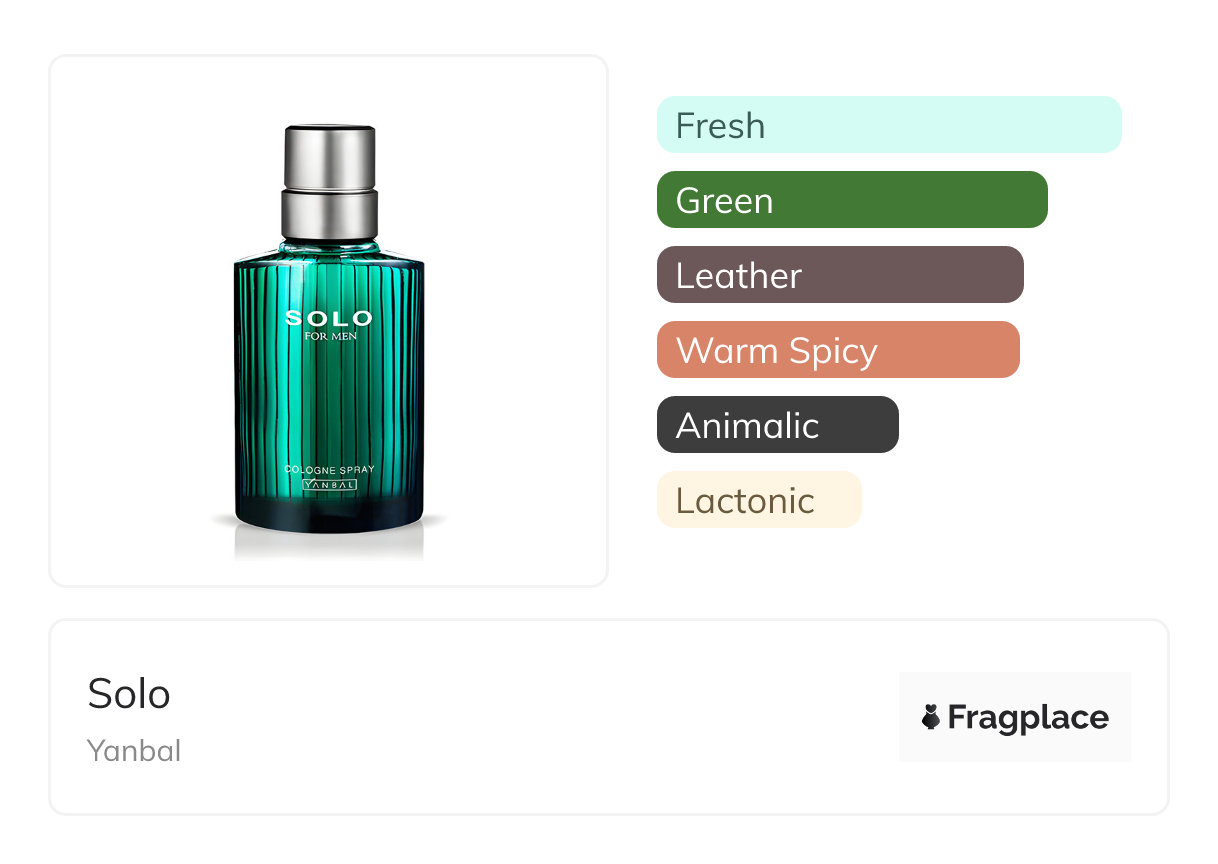Click the Warm Spicy label text
This screenshot has height=864, width=1218.
pos(777,351)
